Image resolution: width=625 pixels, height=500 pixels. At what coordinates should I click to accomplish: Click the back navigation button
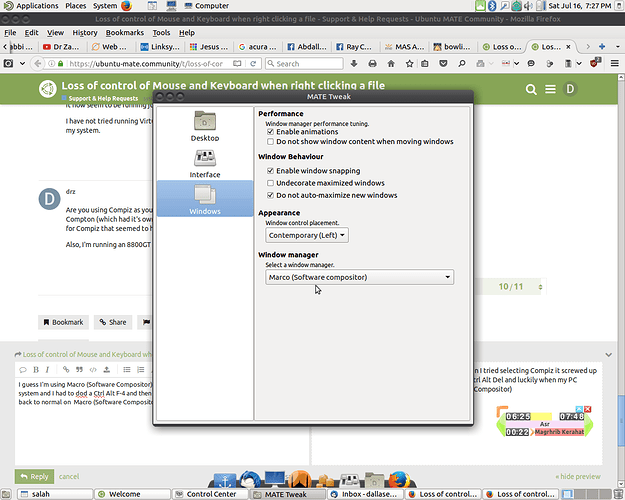38,63
